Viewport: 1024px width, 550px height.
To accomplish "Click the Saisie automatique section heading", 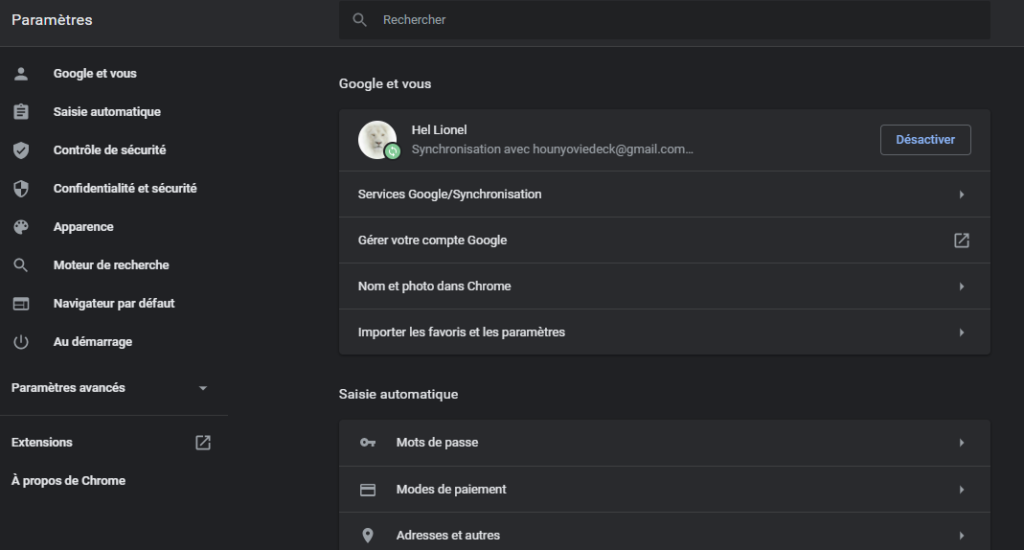I will (398, 395).
